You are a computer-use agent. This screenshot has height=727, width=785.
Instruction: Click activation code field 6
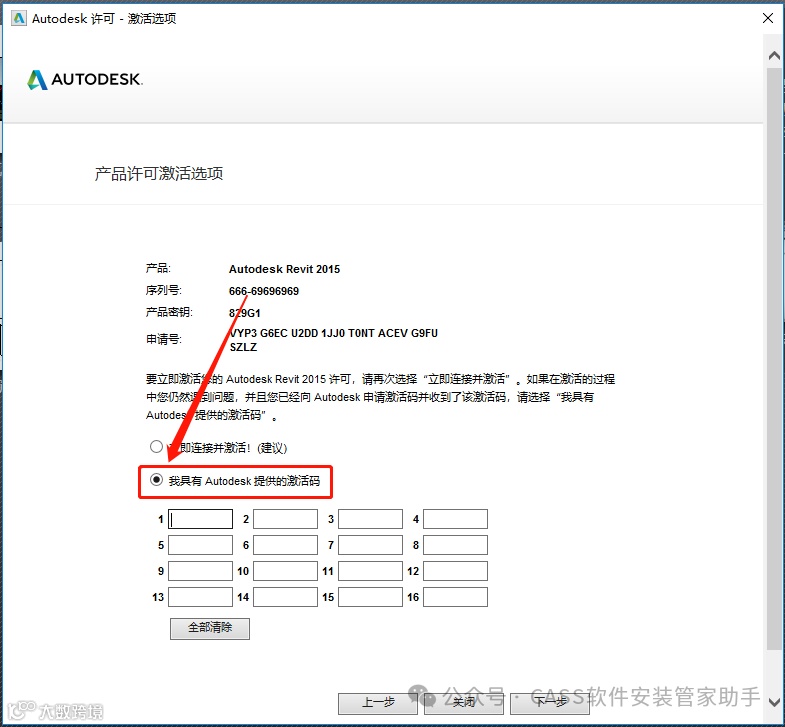285,545
